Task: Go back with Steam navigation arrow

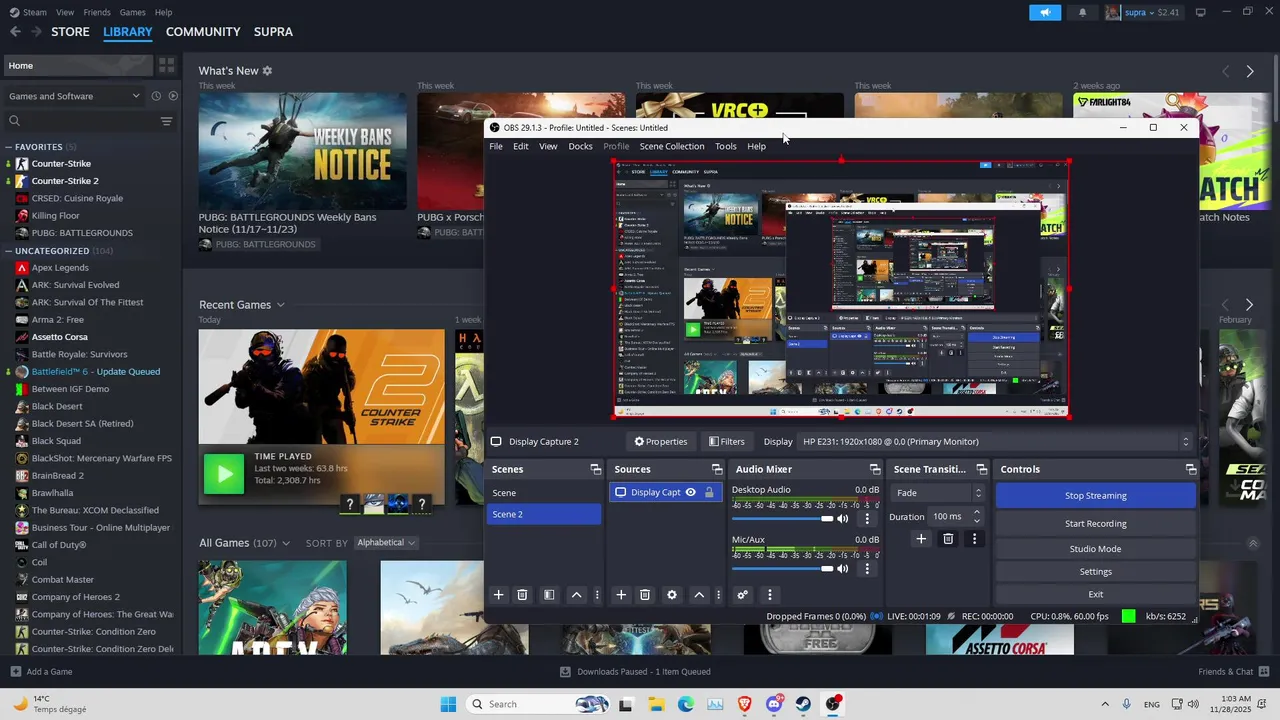Action: pos(15,32)
